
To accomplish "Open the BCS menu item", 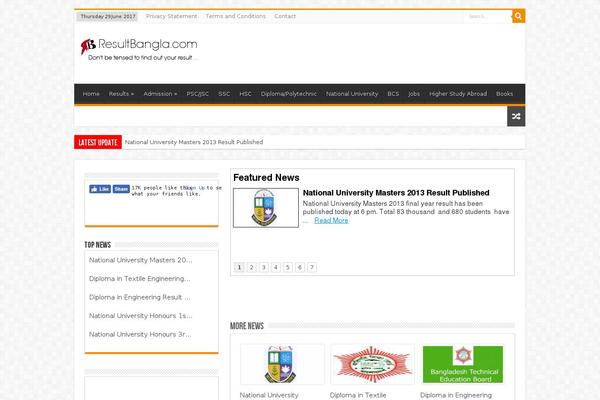I will point(393,94).
